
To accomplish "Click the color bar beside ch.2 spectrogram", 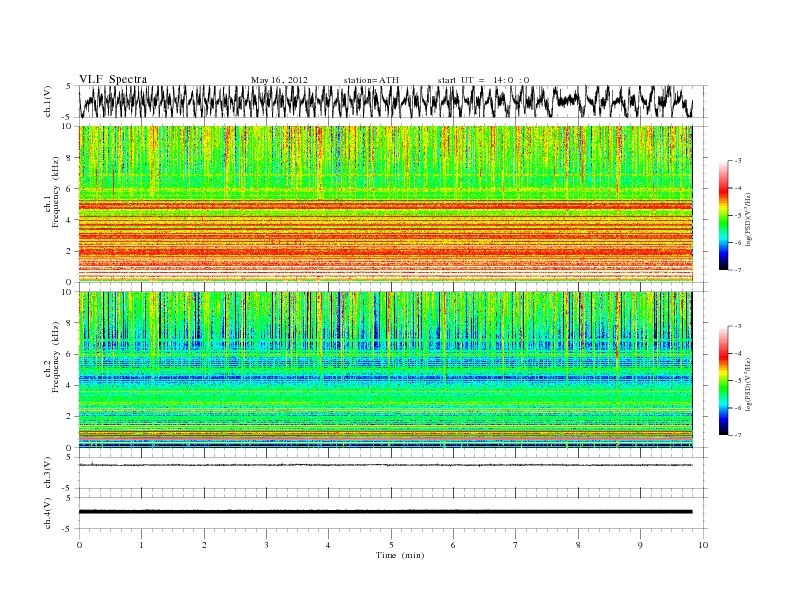I will [x=723, y=380].
